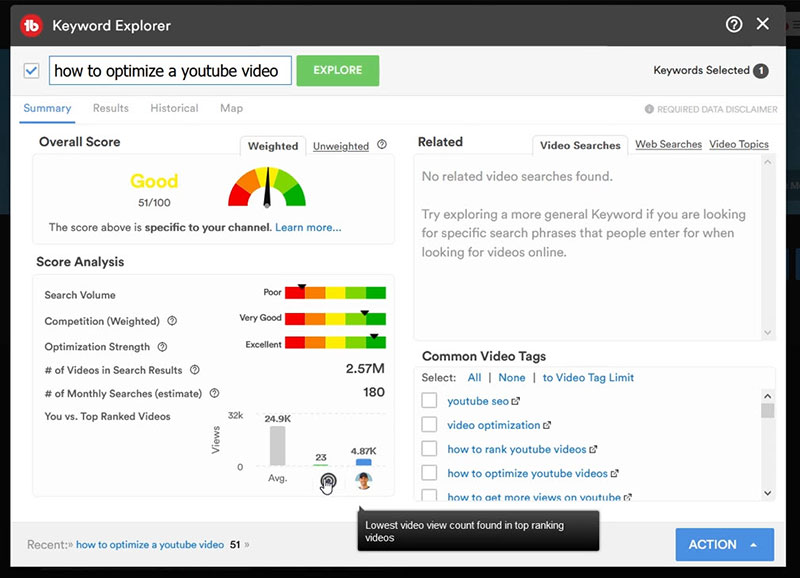Click the TubeBuddy logo icon
800x578 pixels.
click(31, 25)
